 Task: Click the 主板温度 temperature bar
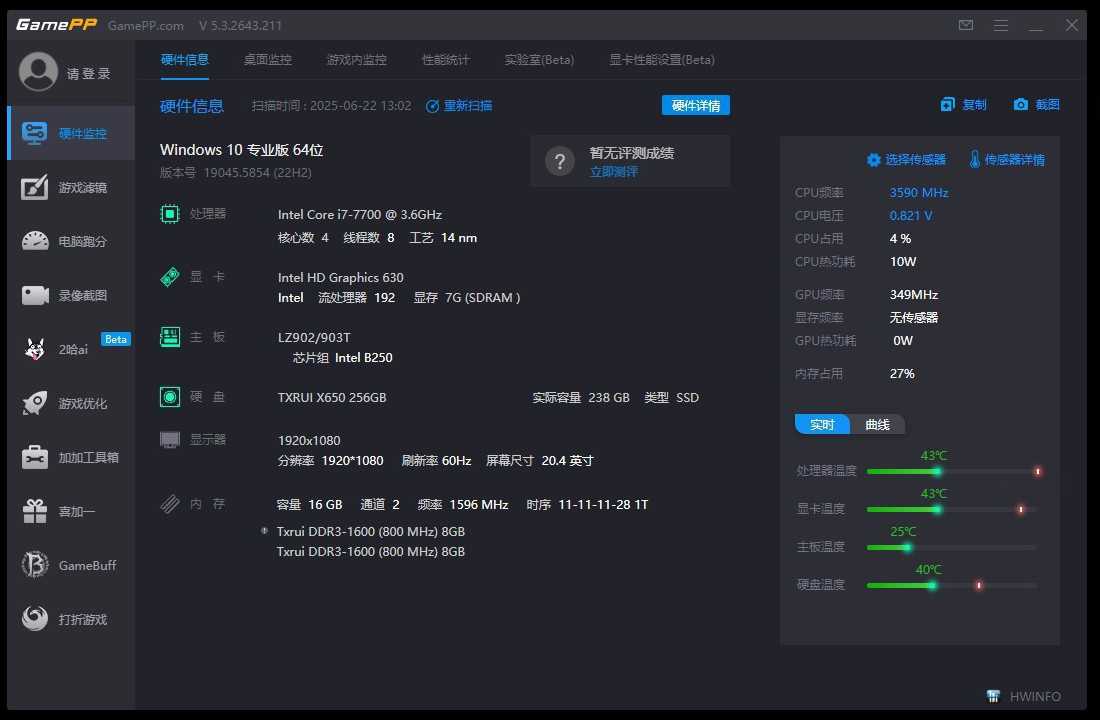click(954, 547)
